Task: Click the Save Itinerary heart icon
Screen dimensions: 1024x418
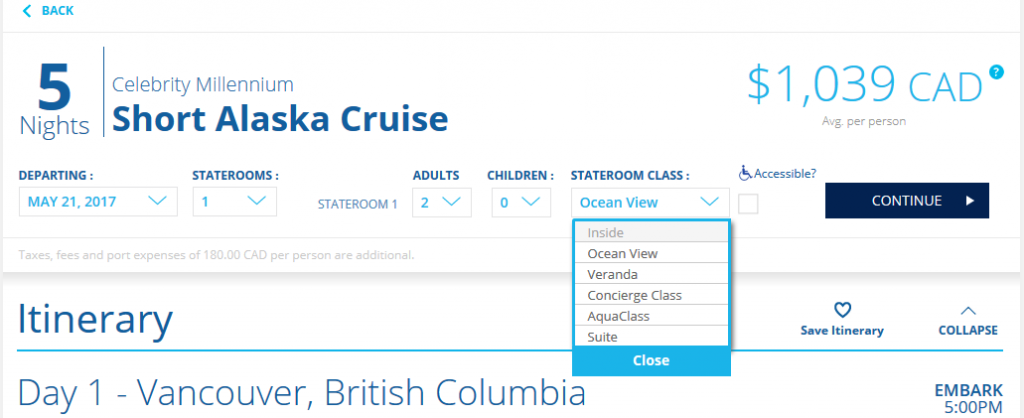Action: [843, 310]
